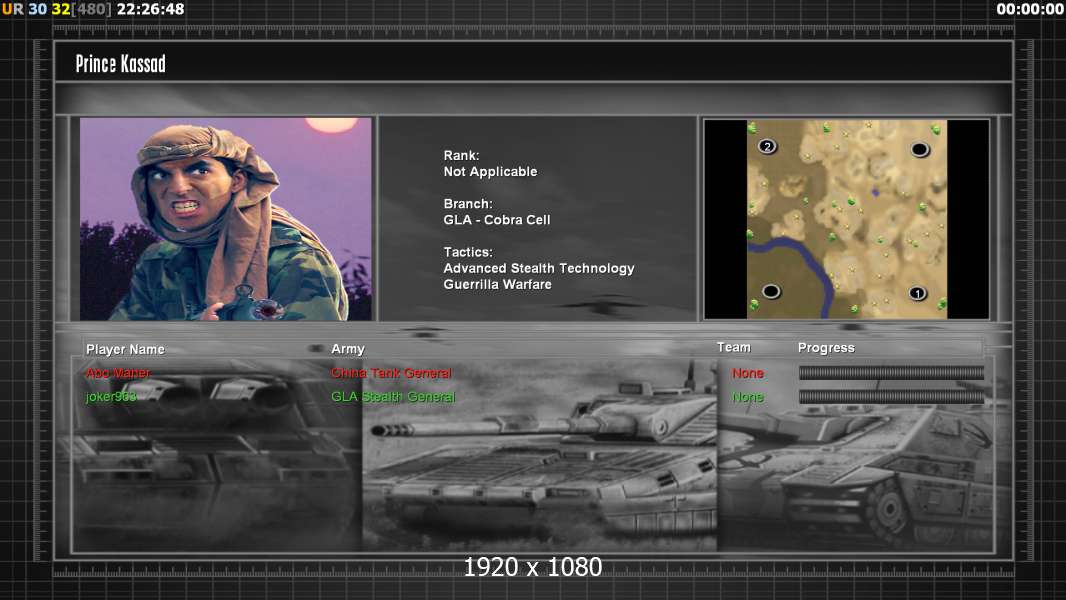1066x600 pixels.
Task: Click the 'Rank:' label
Action: (x=462, y=156)
